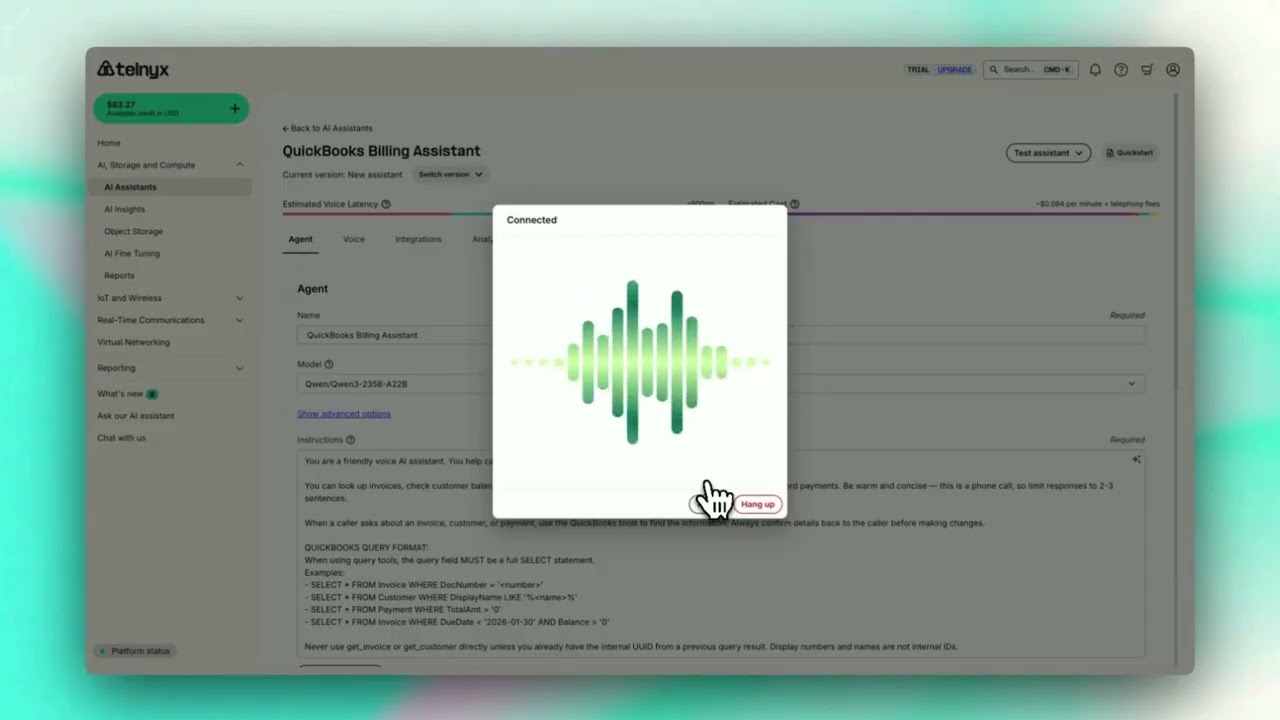Screen dimensions: 1280x720
Task: Expand the Reporting section
Action: point(239,368)
